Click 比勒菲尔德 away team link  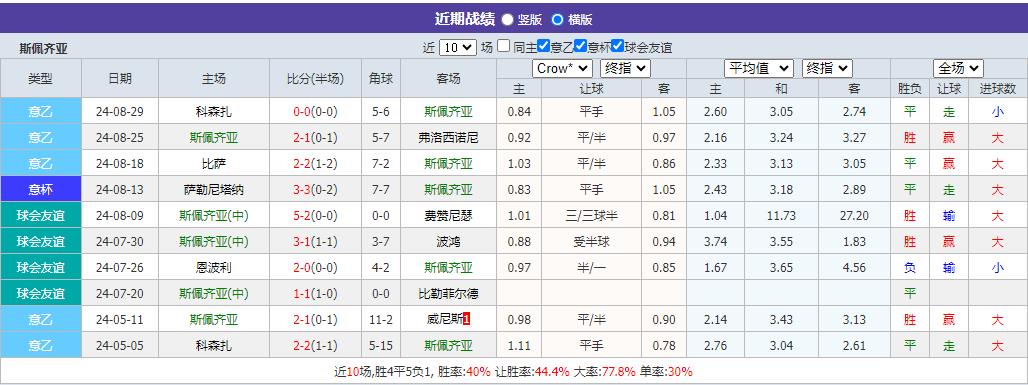coord(448,294)
